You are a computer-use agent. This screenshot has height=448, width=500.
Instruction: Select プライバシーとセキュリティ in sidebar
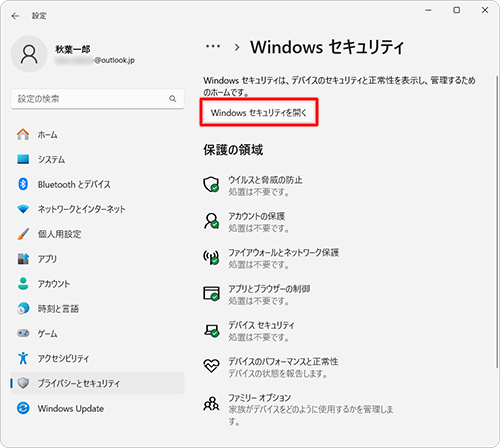97,383
